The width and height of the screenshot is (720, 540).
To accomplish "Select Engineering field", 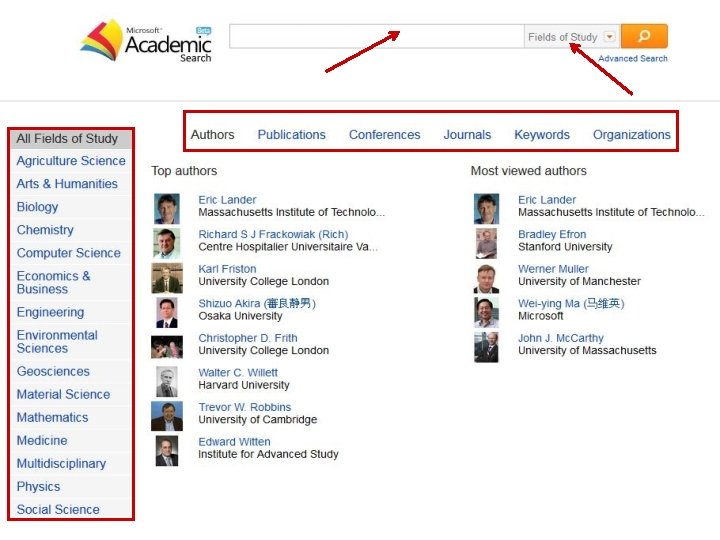I will click(51, 312).
